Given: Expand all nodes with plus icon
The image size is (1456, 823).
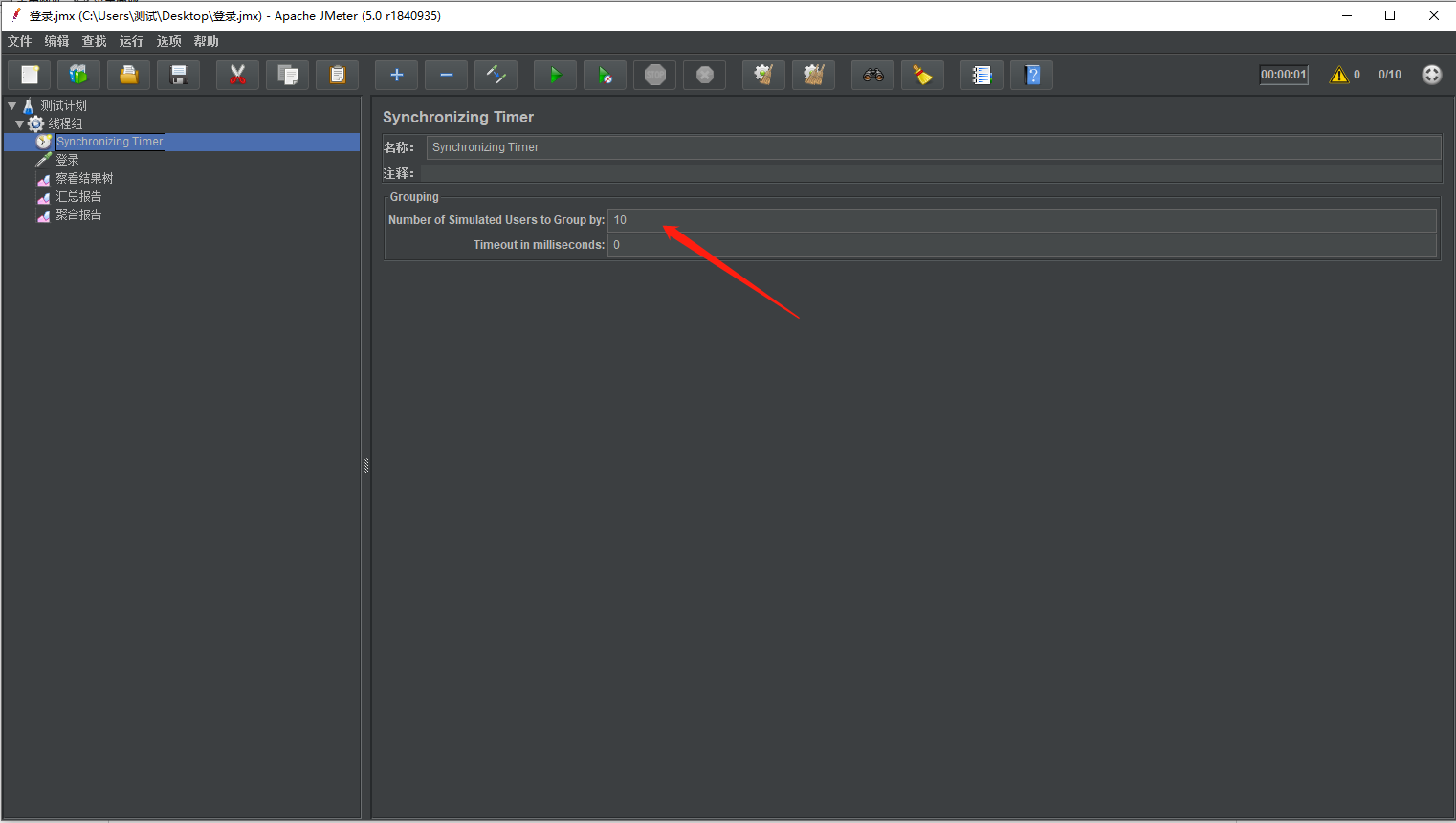Looking at the screenshot, I should (x=396, y=75).
